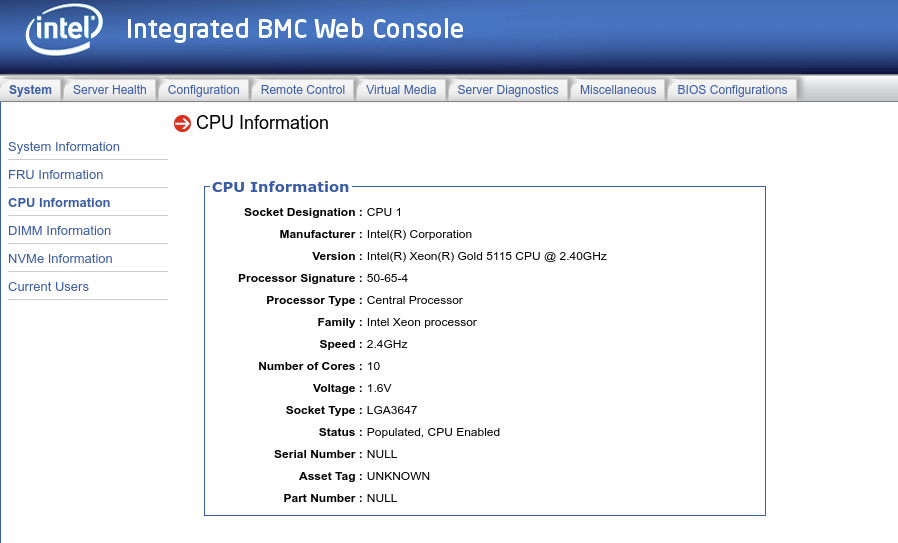Open DIMM Information page

pyautogui.click(x=60, y=231)
